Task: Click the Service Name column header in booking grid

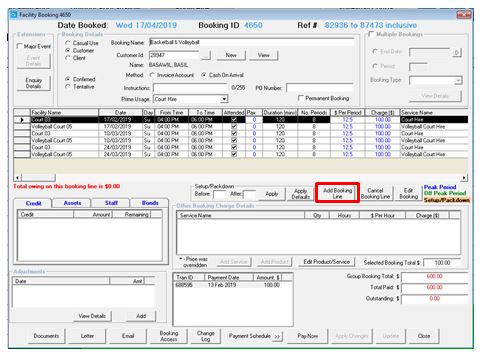Action: 434,113
